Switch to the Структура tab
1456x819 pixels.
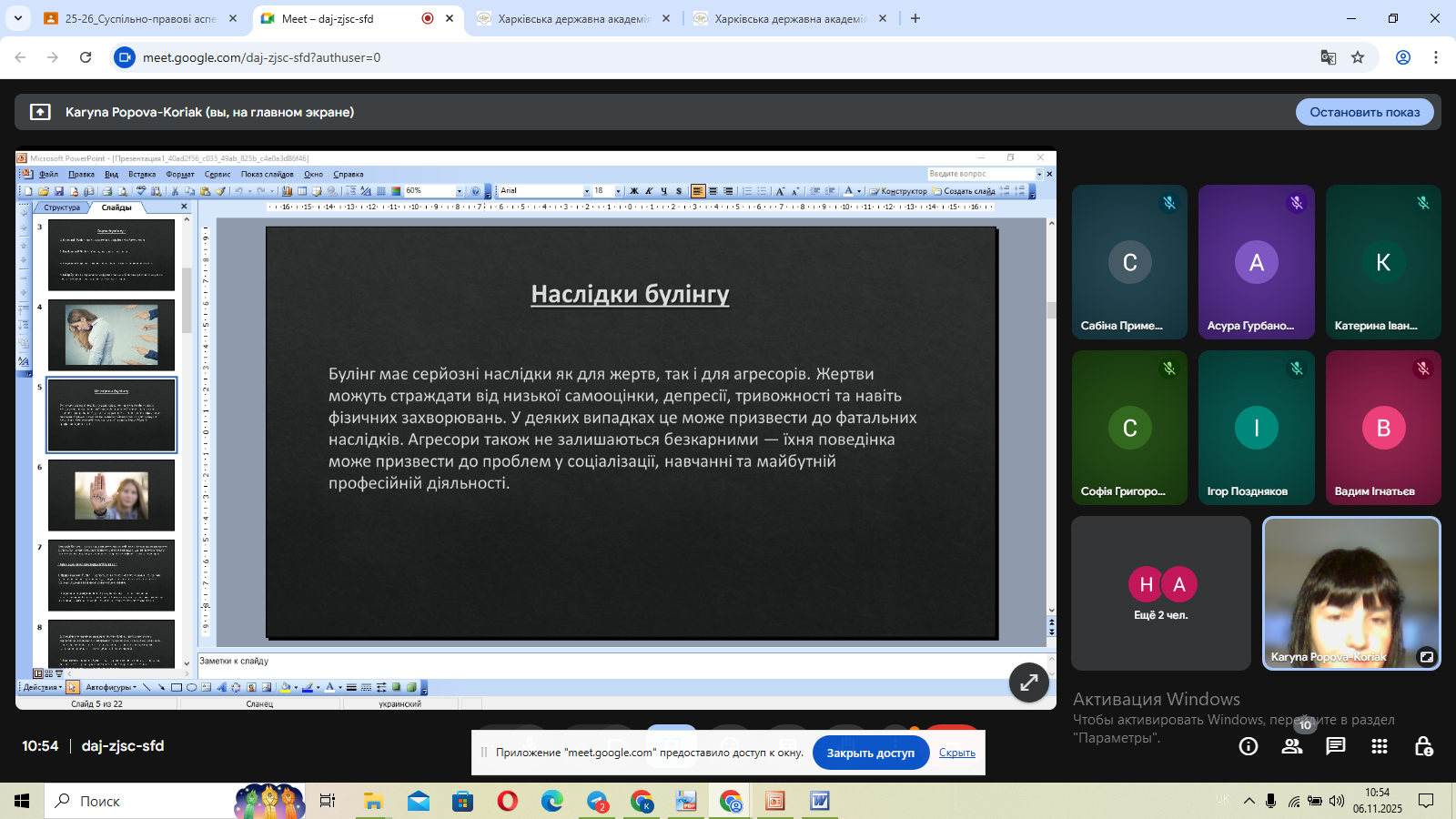point(62,207)
